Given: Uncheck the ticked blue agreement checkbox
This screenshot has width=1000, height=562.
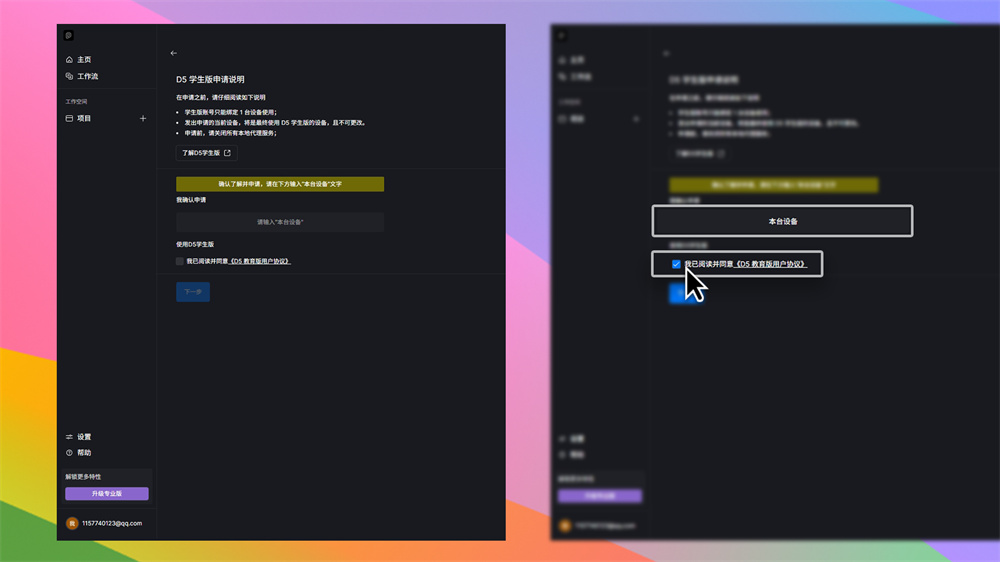Looking at the screenshot, I should tap(676, 264).
